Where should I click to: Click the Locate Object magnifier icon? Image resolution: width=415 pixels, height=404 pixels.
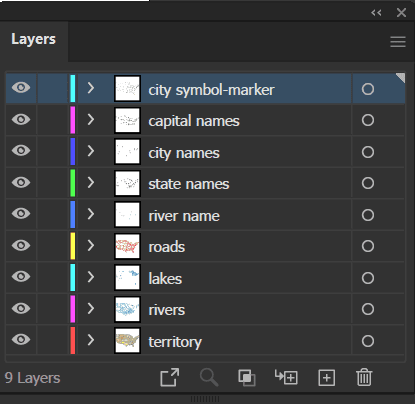tap(209, 377)
